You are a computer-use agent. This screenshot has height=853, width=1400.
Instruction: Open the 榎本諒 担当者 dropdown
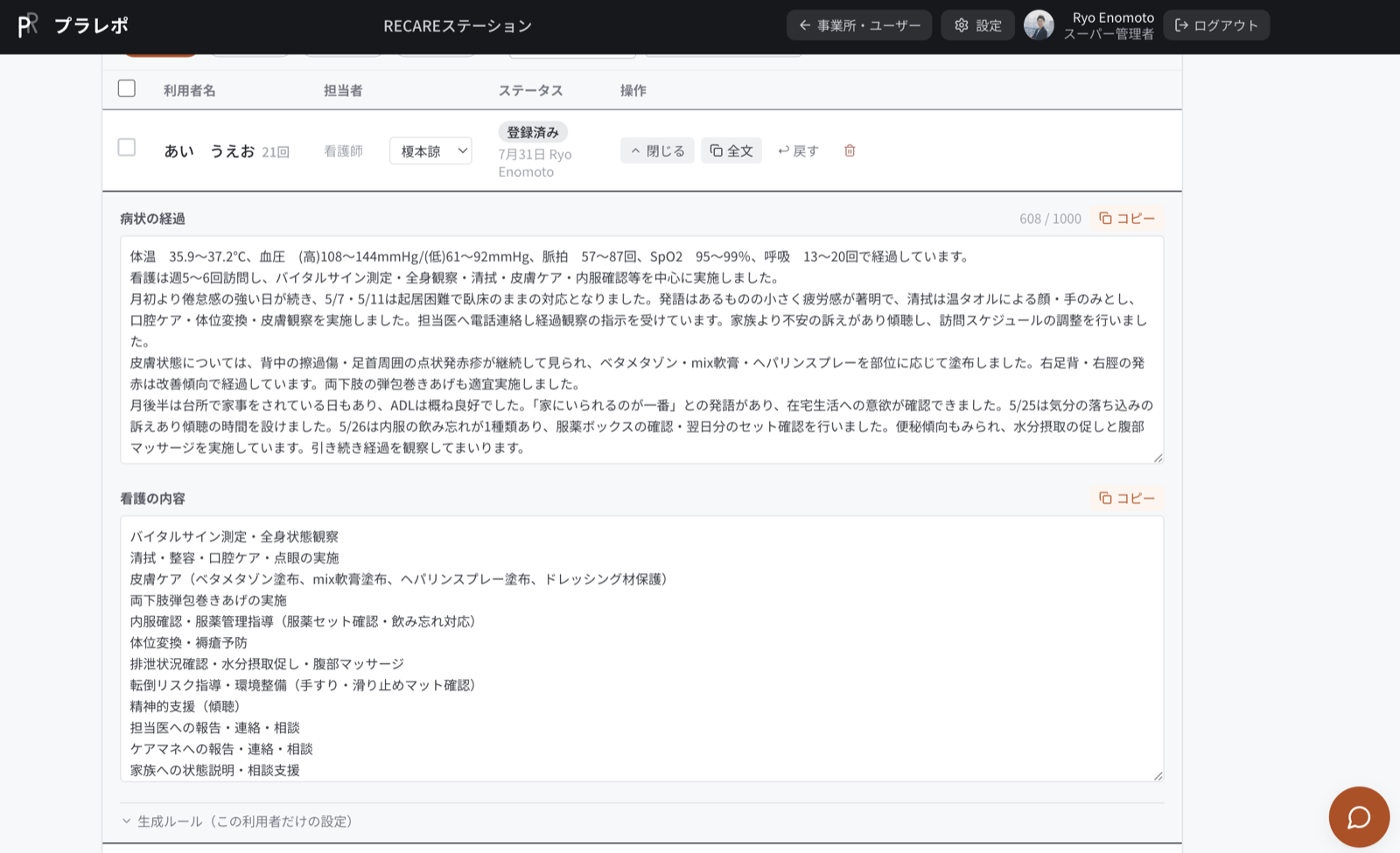click(x=430, y=150)
